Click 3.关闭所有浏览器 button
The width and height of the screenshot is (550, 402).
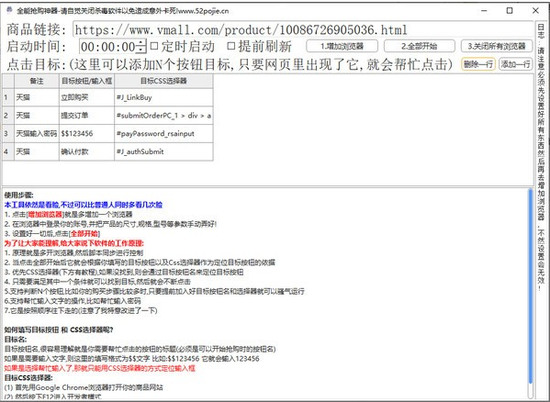(497, 46)
